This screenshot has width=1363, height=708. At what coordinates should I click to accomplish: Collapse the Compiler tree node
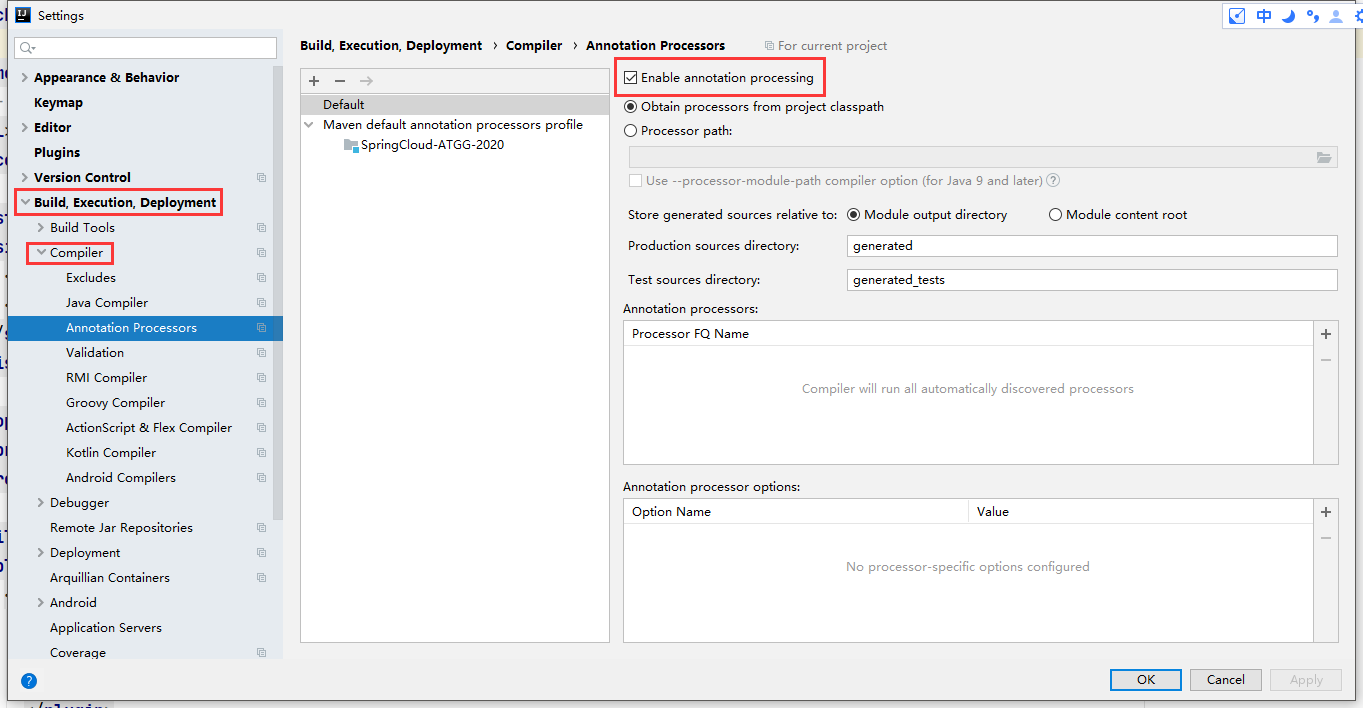[x=41, y=253]
